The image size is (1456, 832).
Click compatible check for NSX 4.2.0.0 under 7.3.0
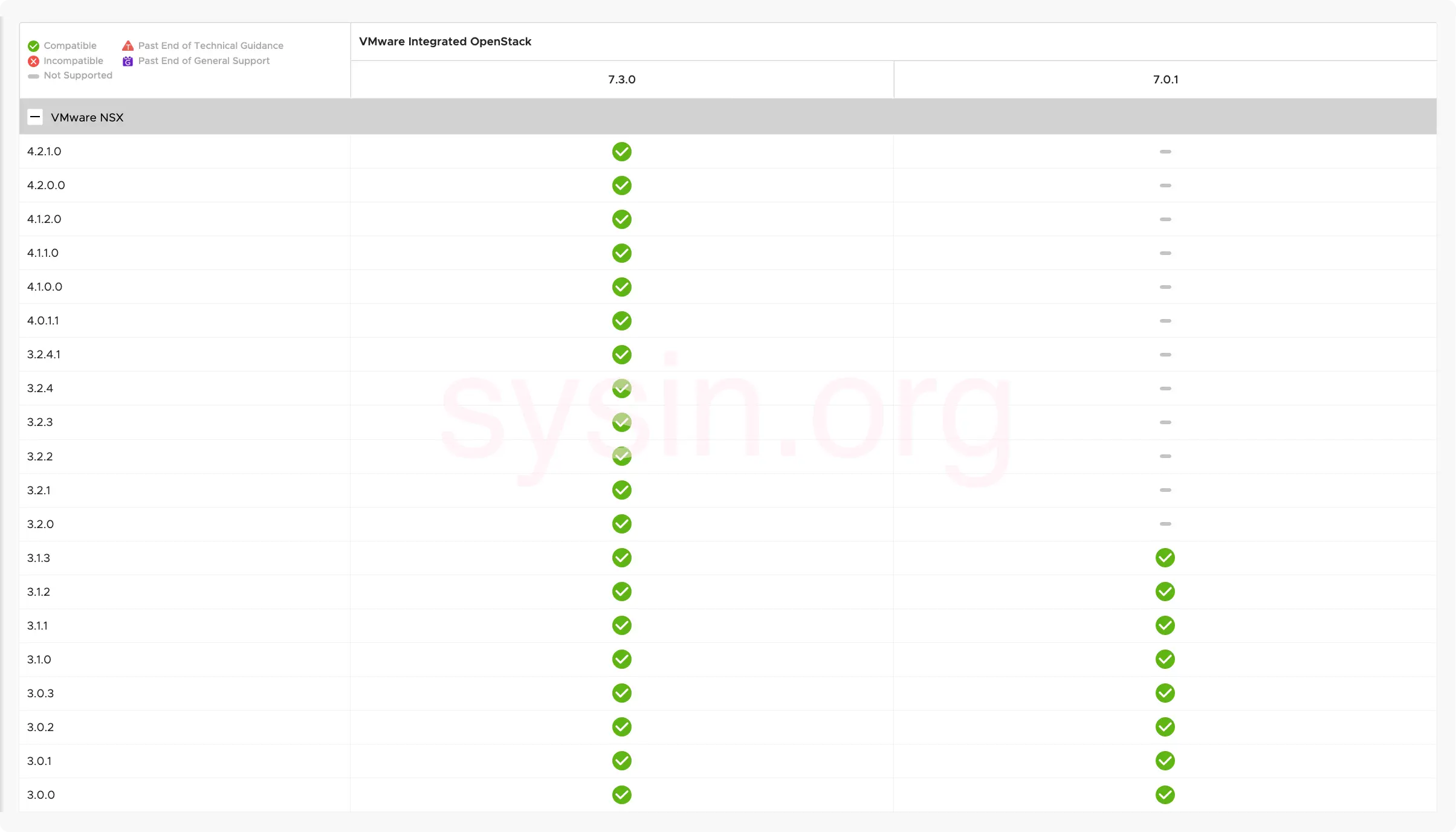[621, 185]
